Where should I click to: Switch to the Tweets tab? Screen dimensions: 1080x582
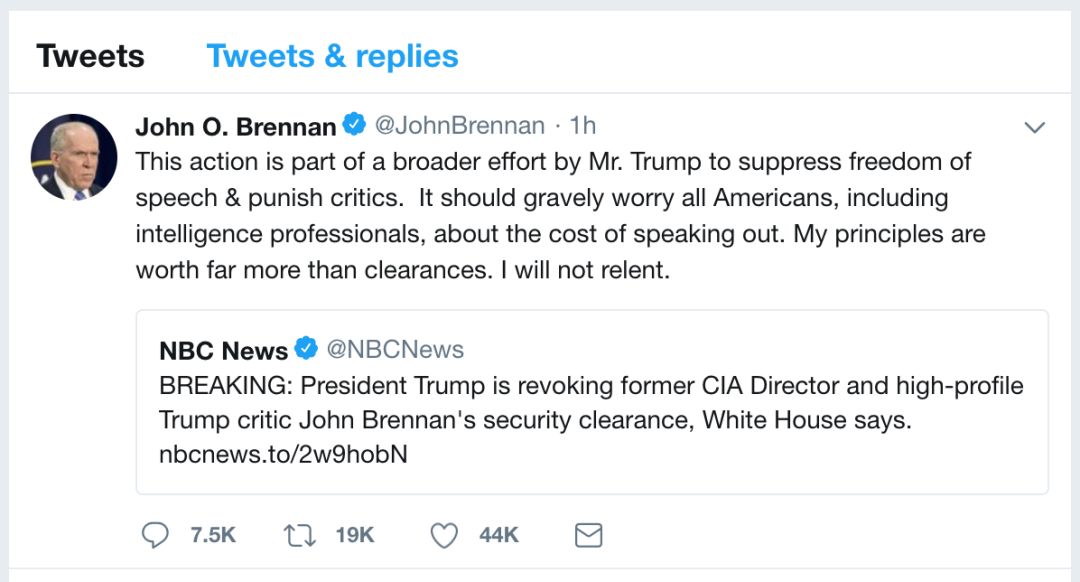coord(91,55)
